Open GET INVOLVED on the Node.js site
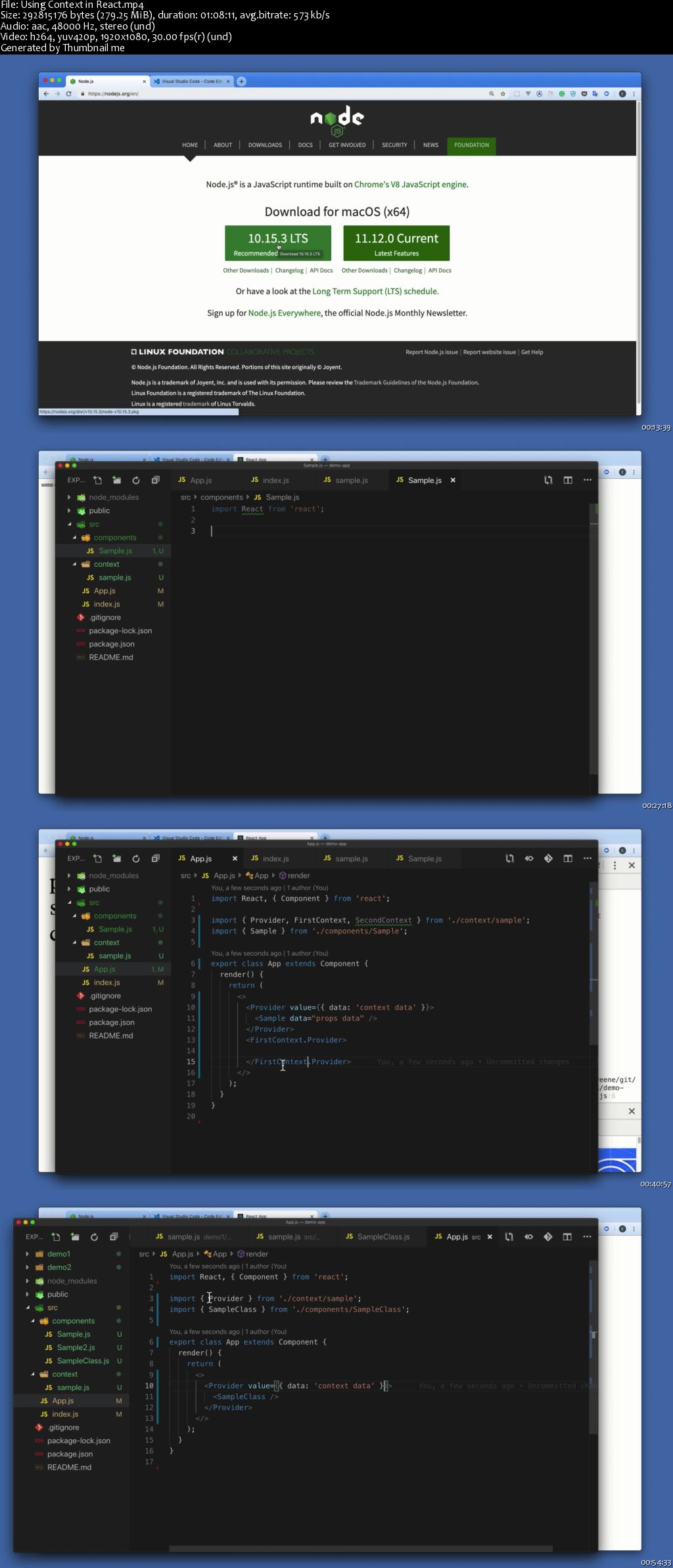673x1568 pixels. pyautogui.click(x=347, y=145)
